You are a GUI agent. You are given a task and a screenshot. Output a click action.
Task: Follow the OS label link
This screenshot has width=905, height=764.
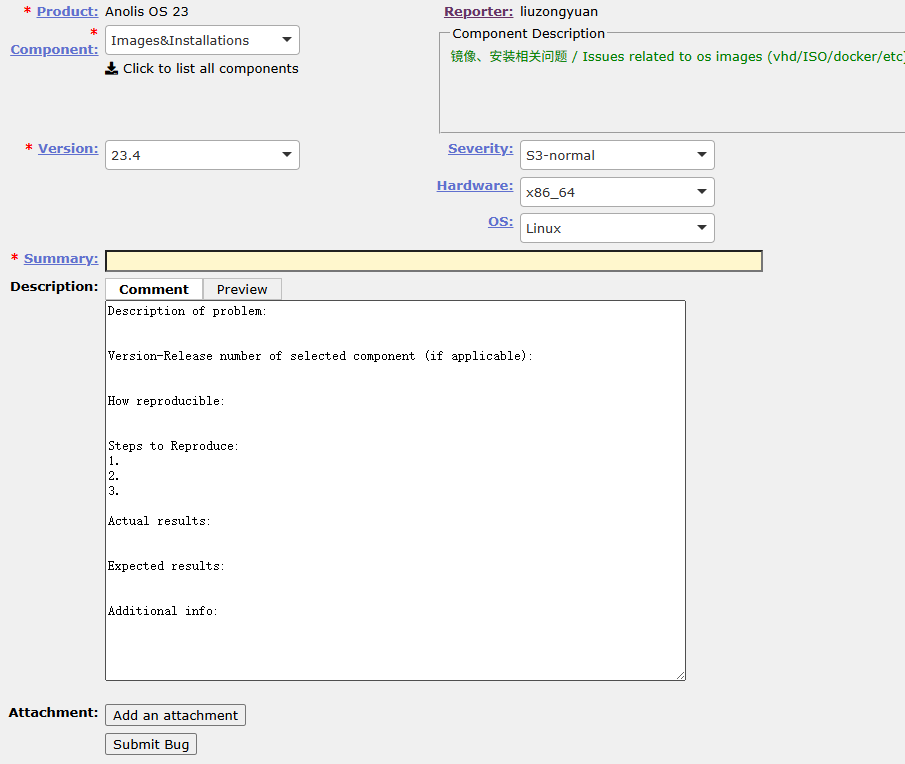[x=500, y=221]
